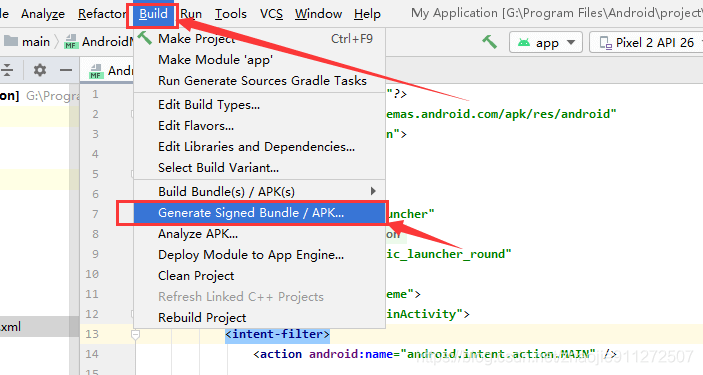Click line number 9 in the editor gutter
This screenshot has height=375, width=703.
(95, 254)
